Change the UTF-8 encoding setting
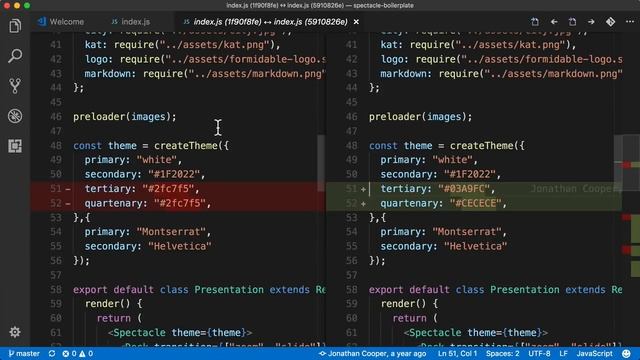 [539, 353]
